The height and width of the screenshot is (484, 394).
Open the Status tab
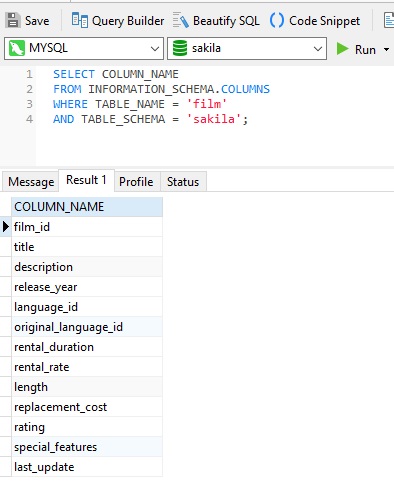(183, 182)
